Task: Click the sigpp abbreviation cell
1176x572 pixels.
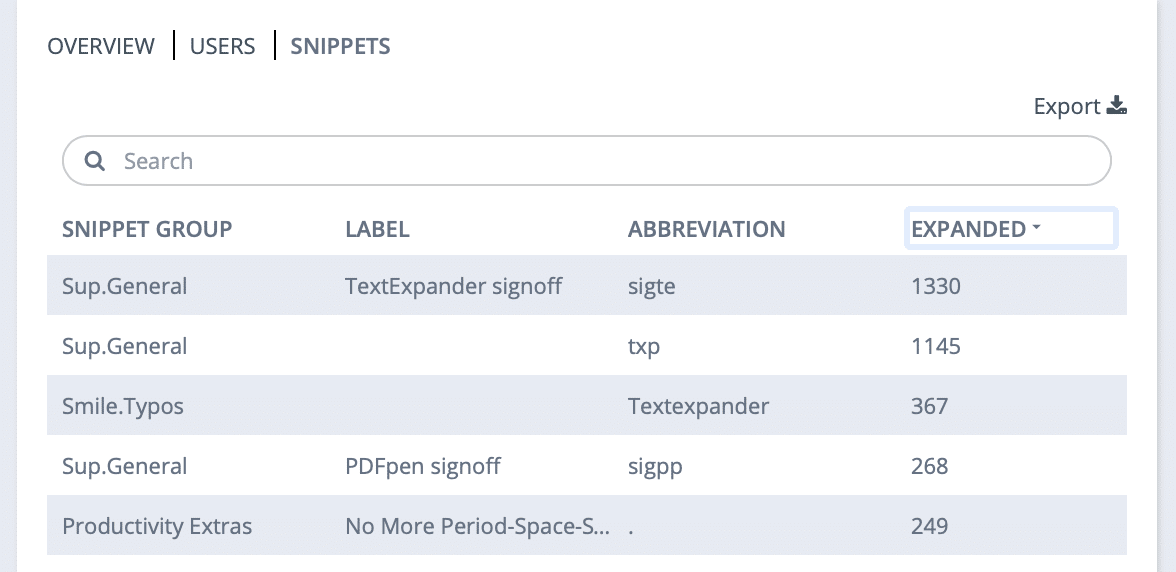Action: (655, 466)
